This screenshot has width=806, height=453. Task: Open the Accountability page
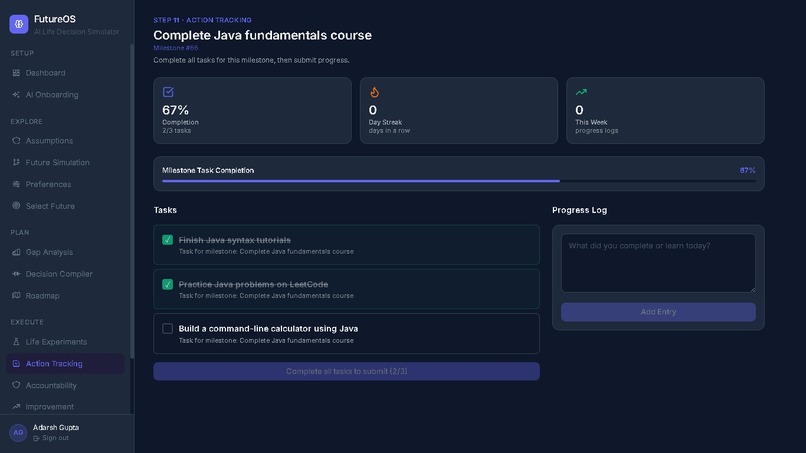[65, 385]
